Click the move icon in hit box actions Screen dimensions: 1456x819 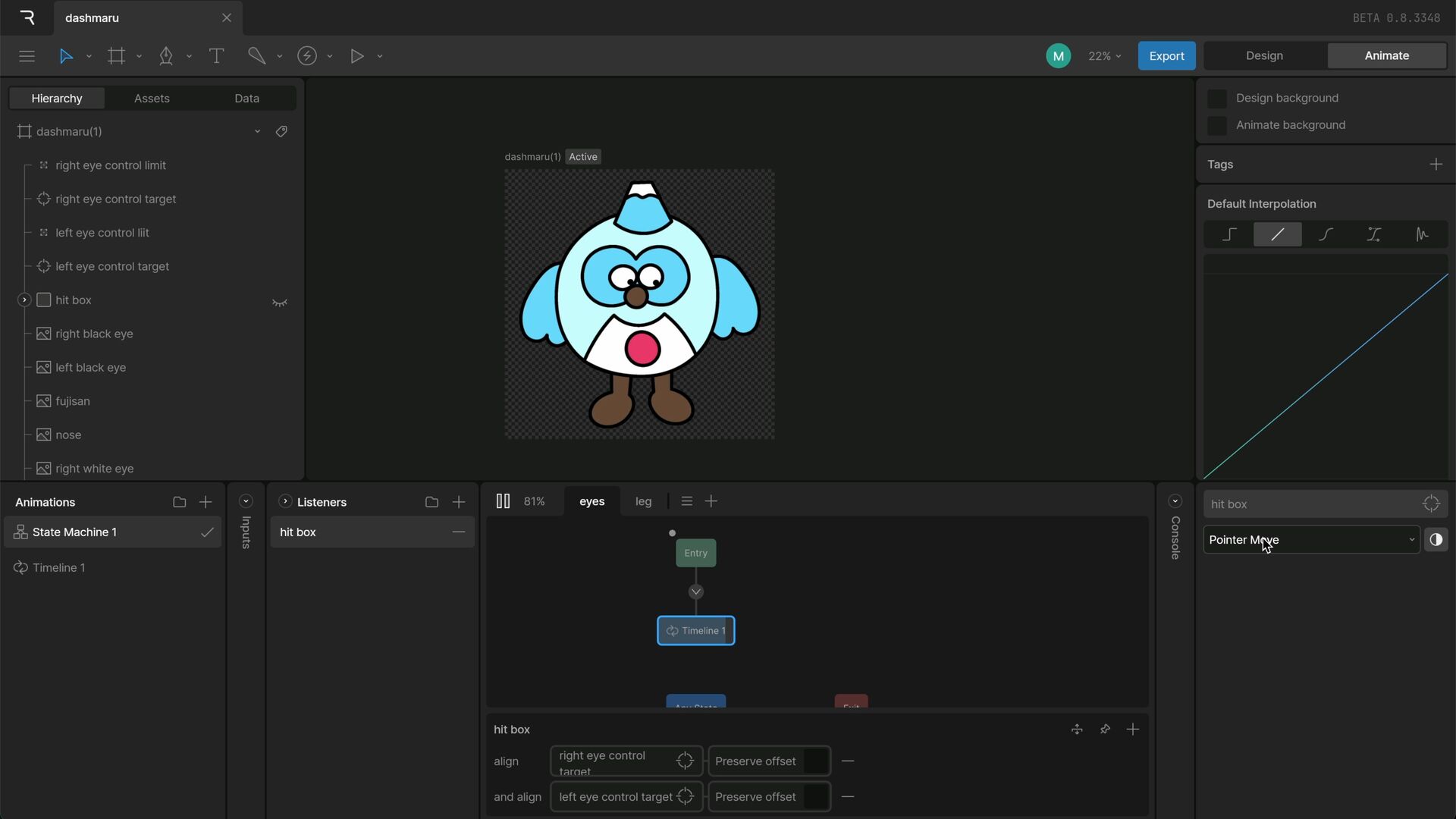[1077, 730]
